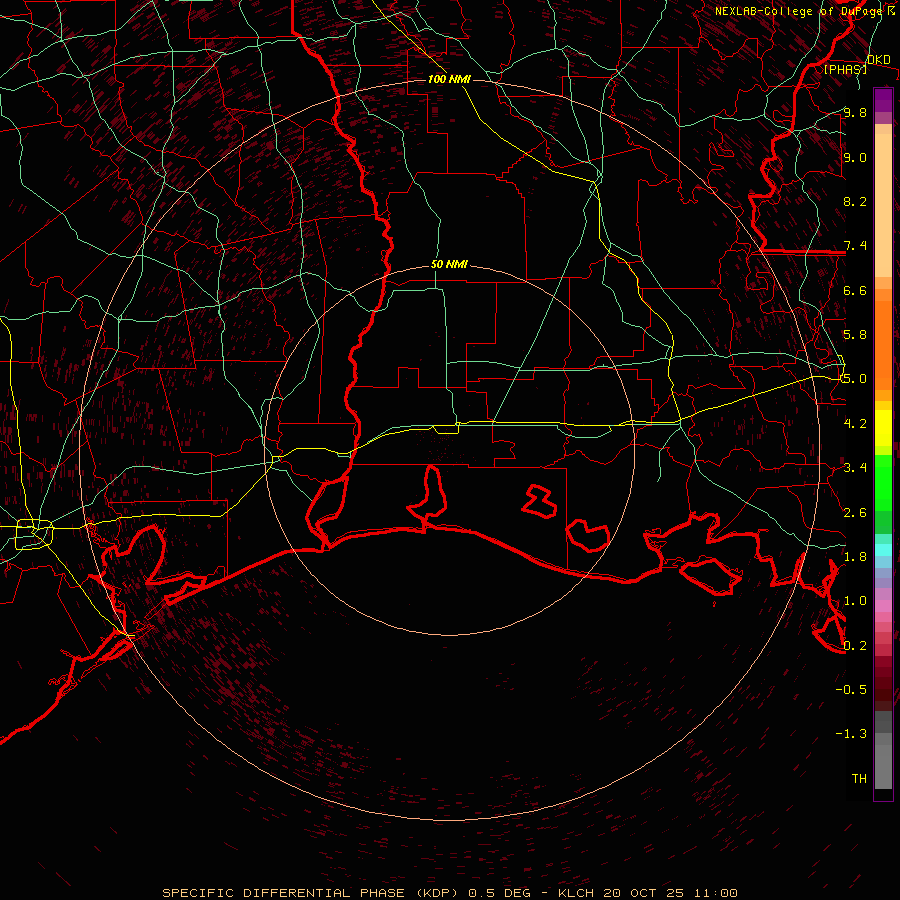Click the 5.0 value on color scale

(x=855, y=379)
